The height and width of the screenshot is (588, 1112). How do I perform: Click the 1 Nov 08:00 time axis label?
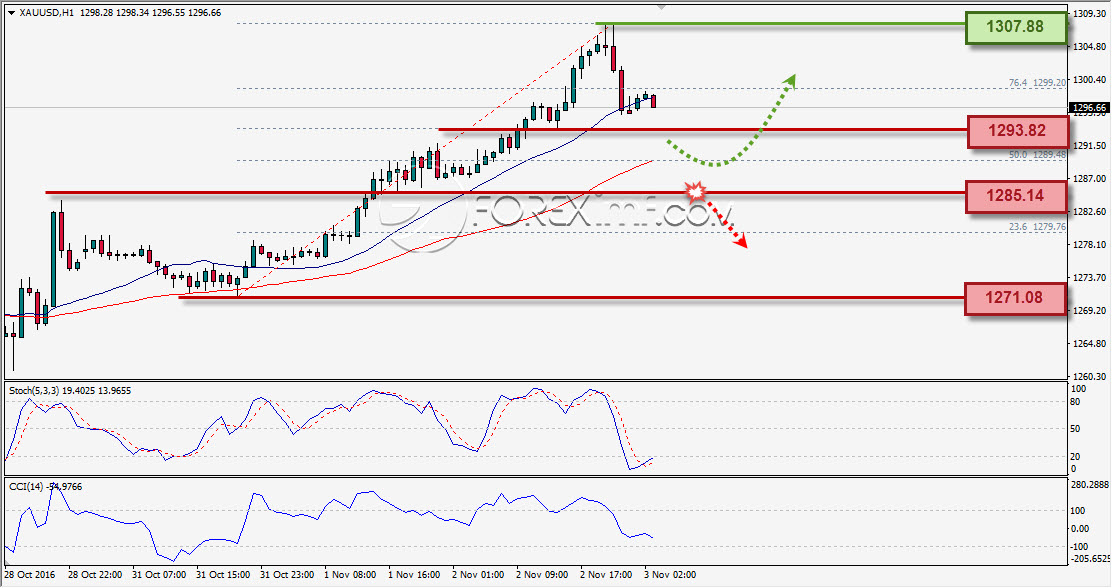[350, 575]
